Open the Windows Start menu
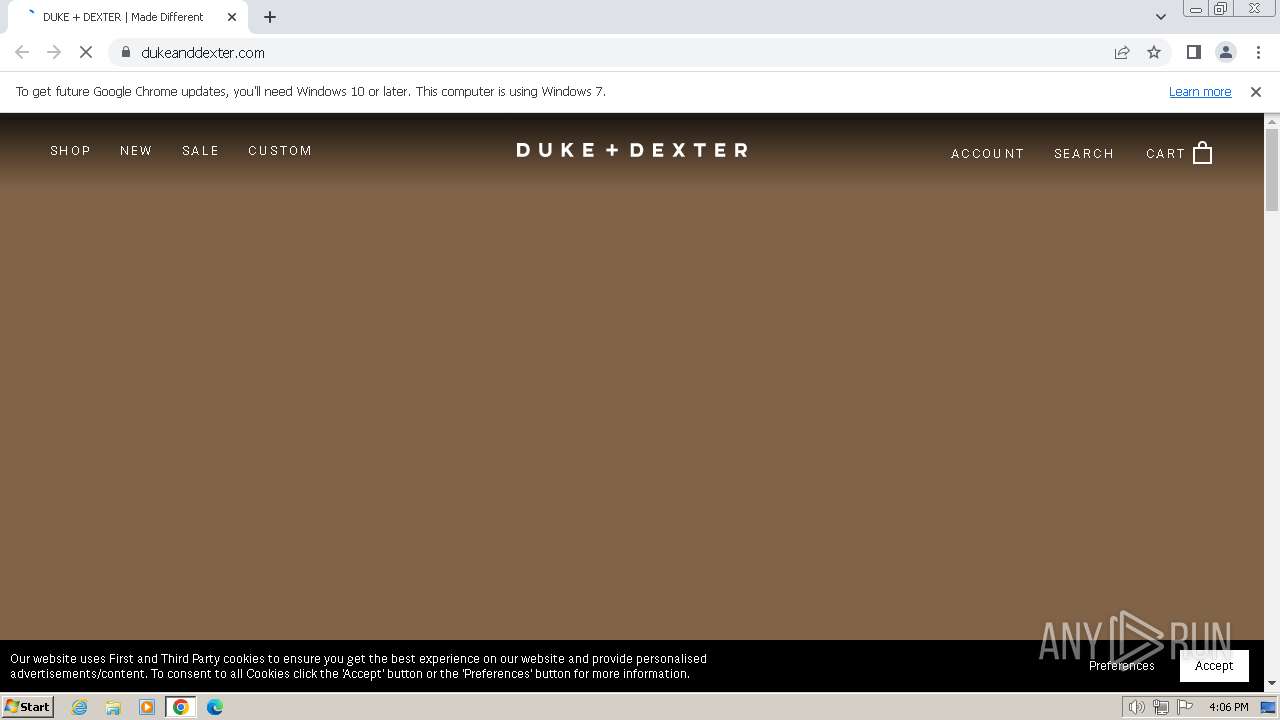 point(27,707)
